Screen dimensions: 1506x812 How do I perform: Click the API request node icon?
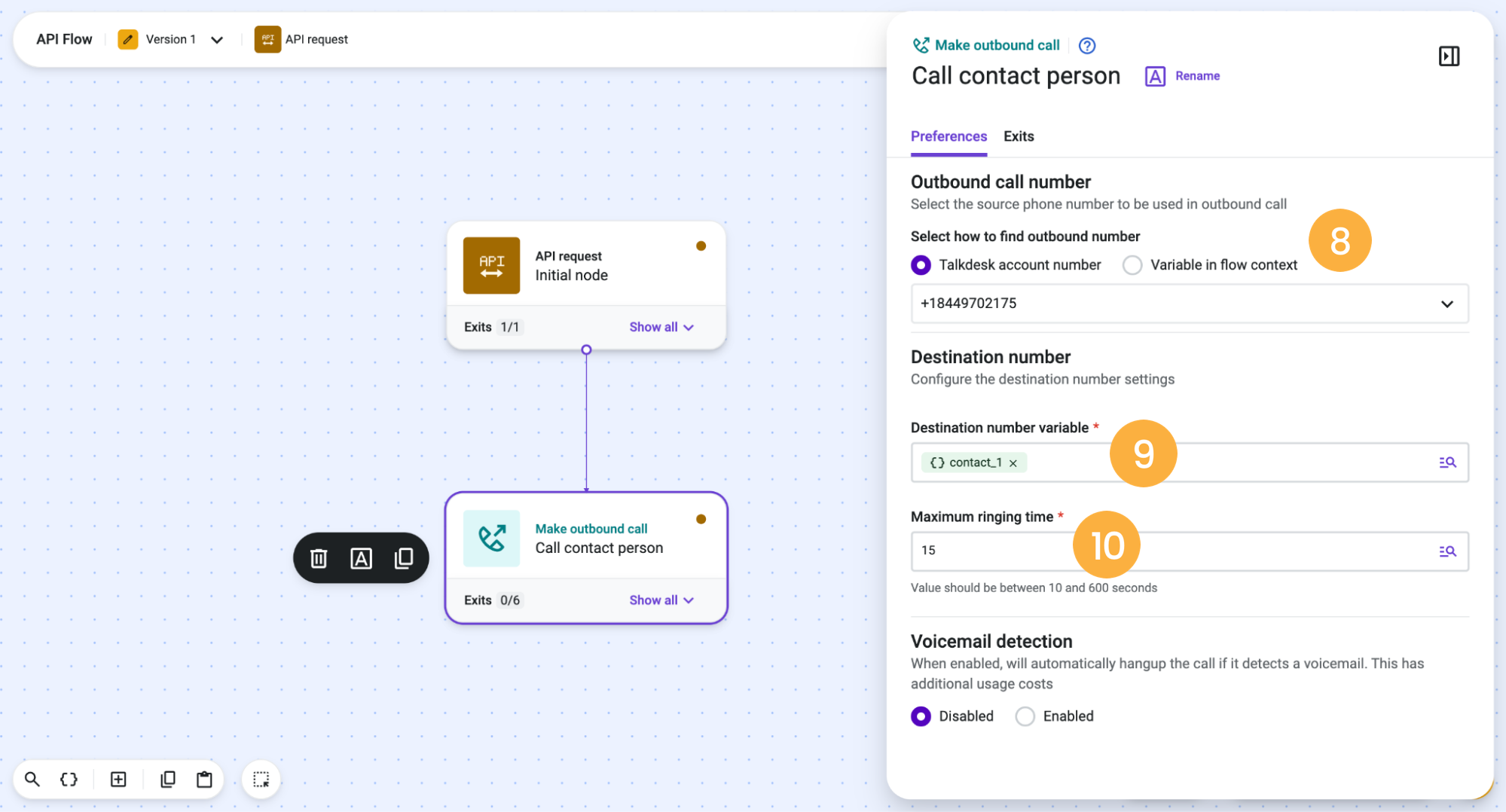pyautogui.click(x=491, y=265)
